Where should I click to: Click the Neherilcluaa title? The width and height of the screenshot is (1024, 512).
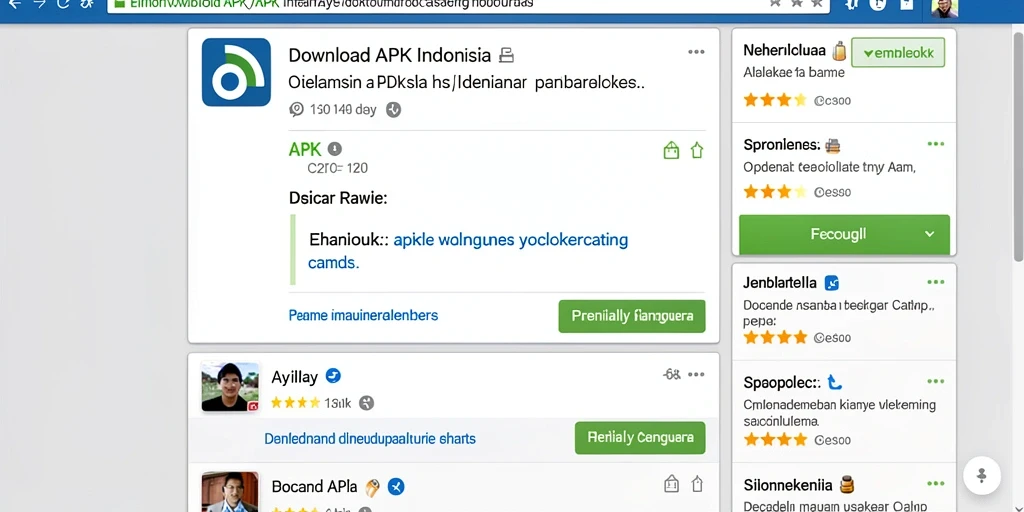point(784,50)
